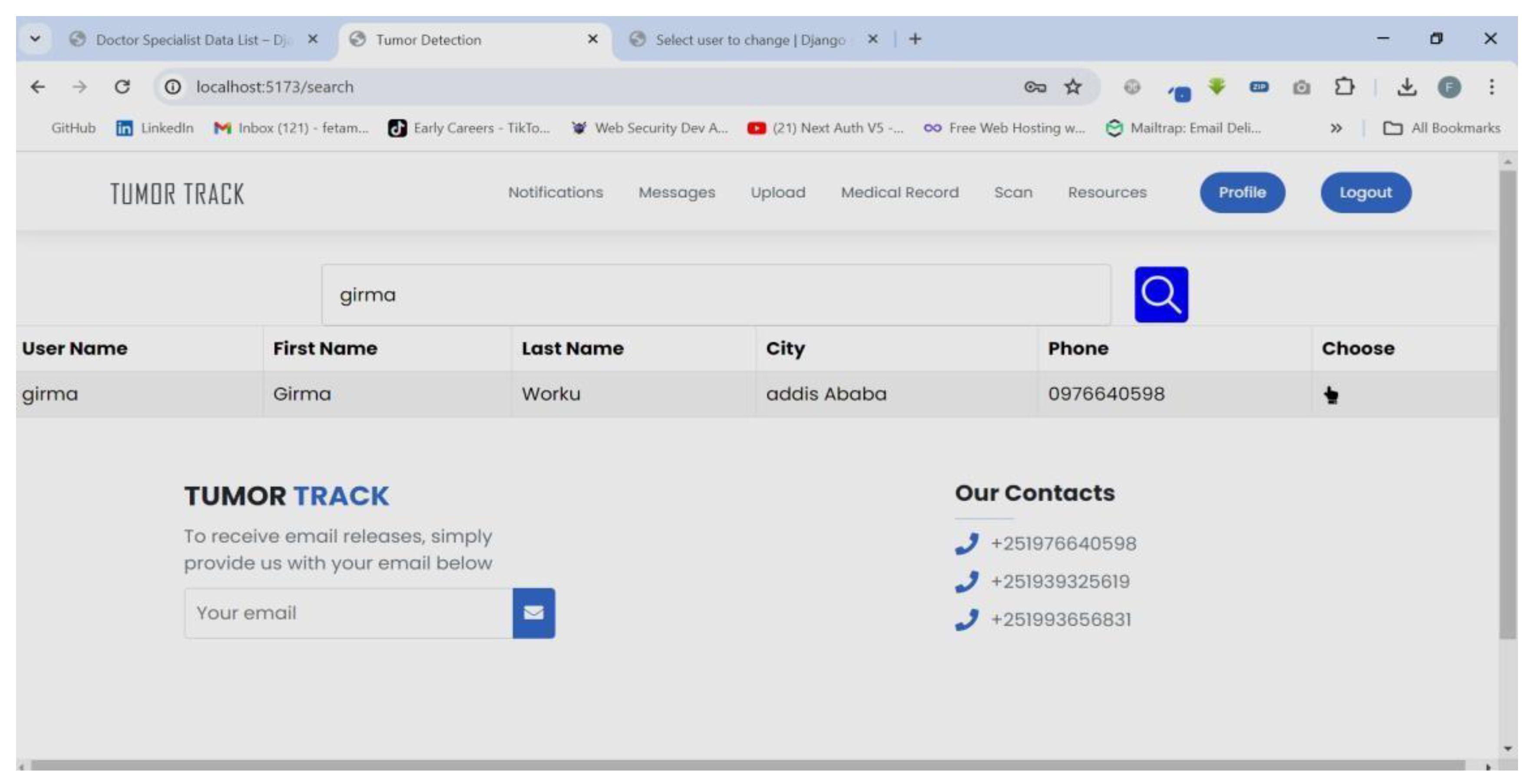Image resolution: width=1538 pixels, height=784 pixels.
Task: Expand the overflow bookmarks with the double chevron
Action: tap(1336, 128)
